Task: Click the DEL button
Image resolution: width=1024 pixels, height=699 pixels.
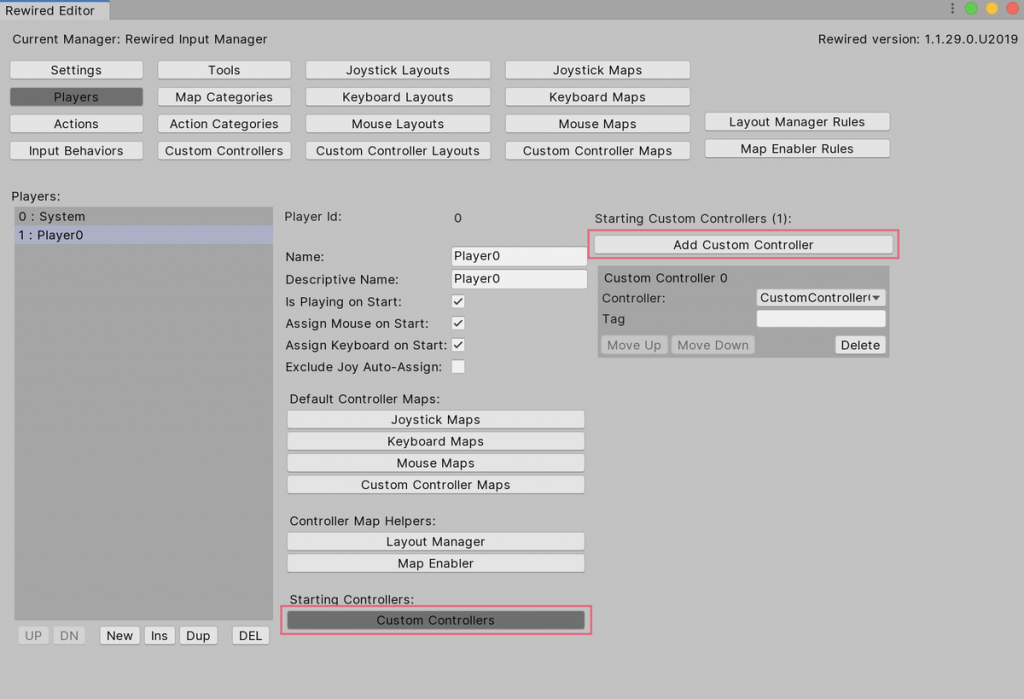Action: 250,636
